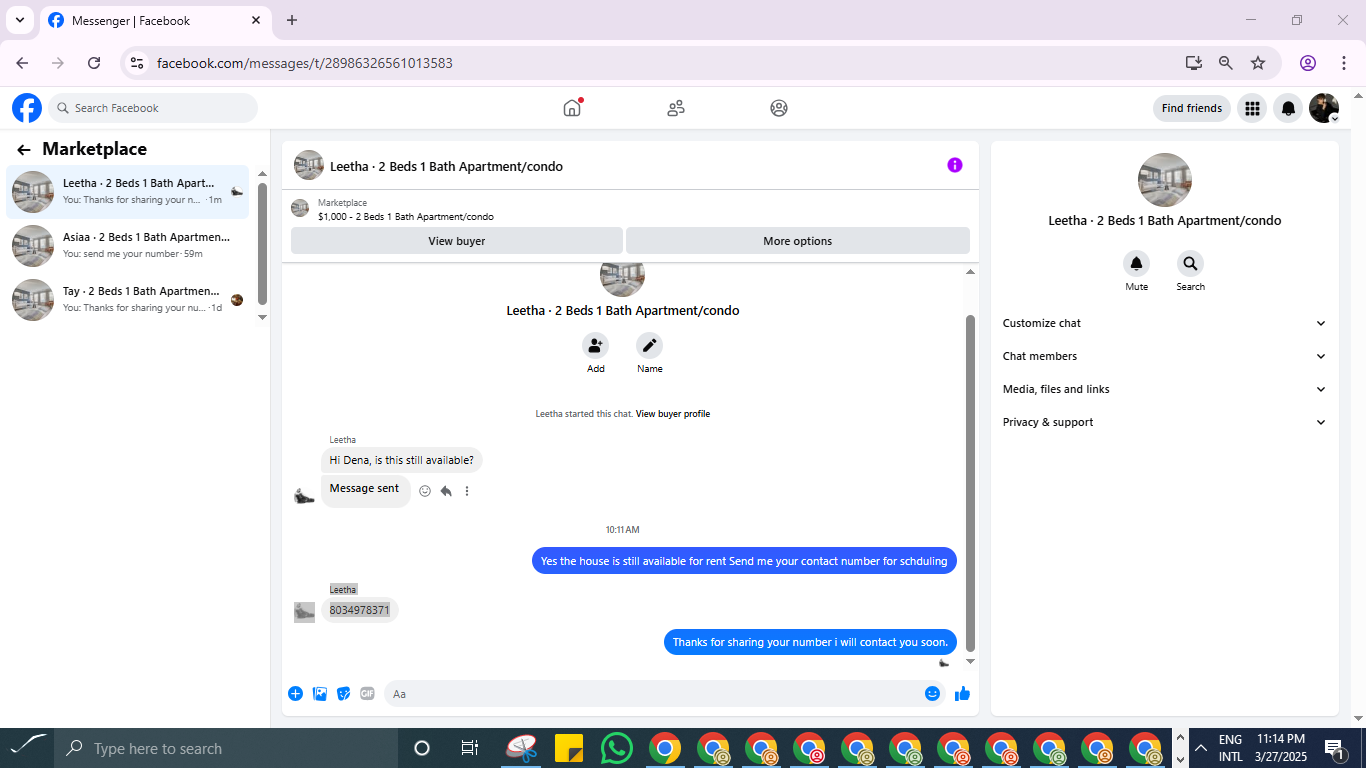The height and width of the screenshot is (768, 1366).
Task: Open the Groups icon in top navigation
Action: pyautogui.click(x=779, y=108)
